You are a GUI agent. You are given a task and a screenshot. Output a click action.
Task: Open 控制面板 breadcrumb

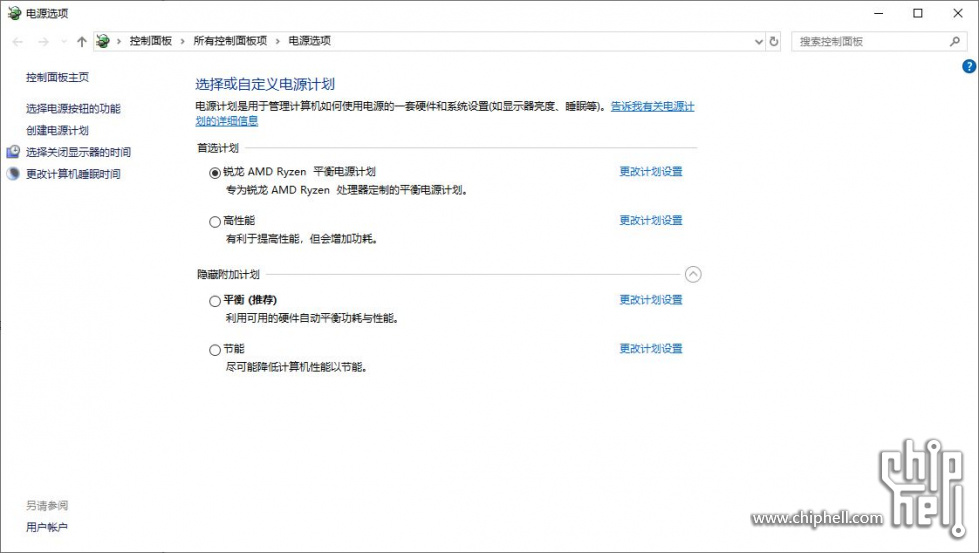(x=150, y=41)
